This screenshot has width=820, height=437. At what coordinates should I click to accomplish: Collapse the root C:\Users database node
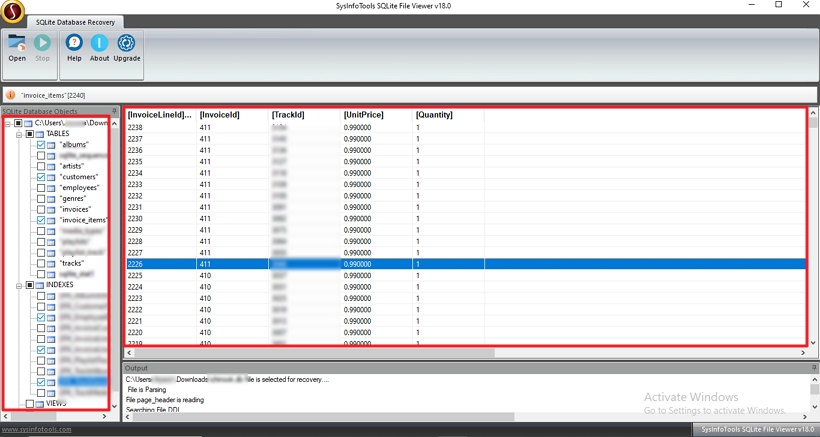point(8,124)
